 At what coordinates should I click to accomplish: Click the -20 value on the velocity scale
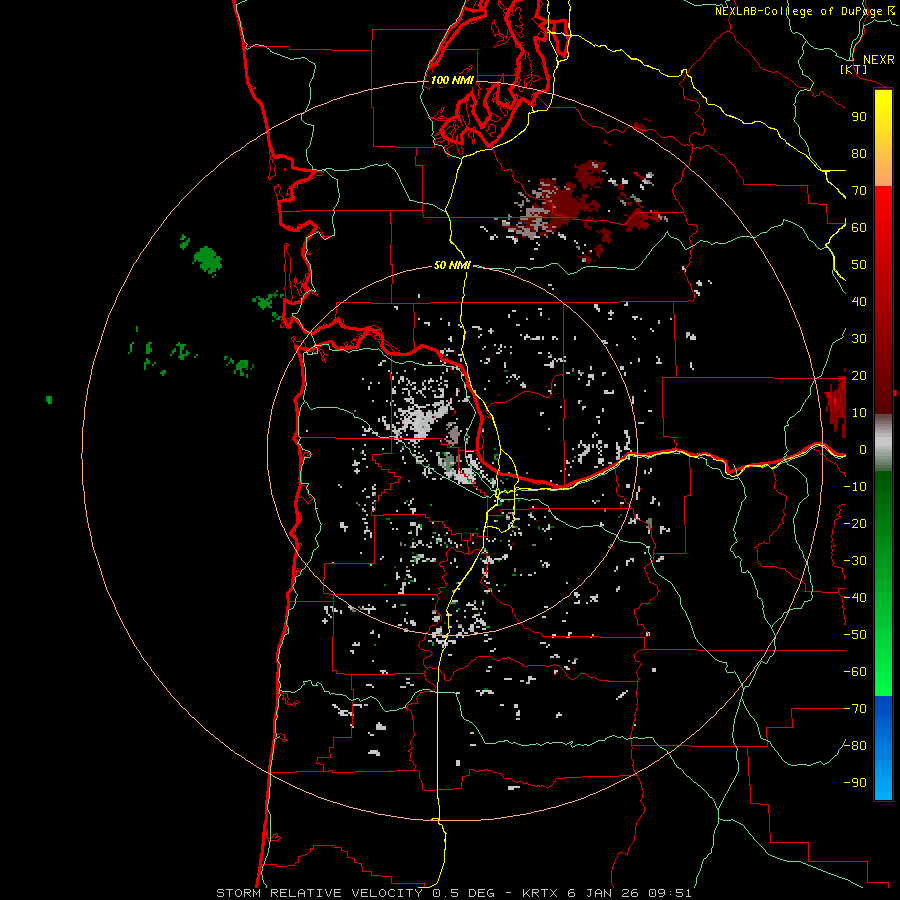pos(855,524)
